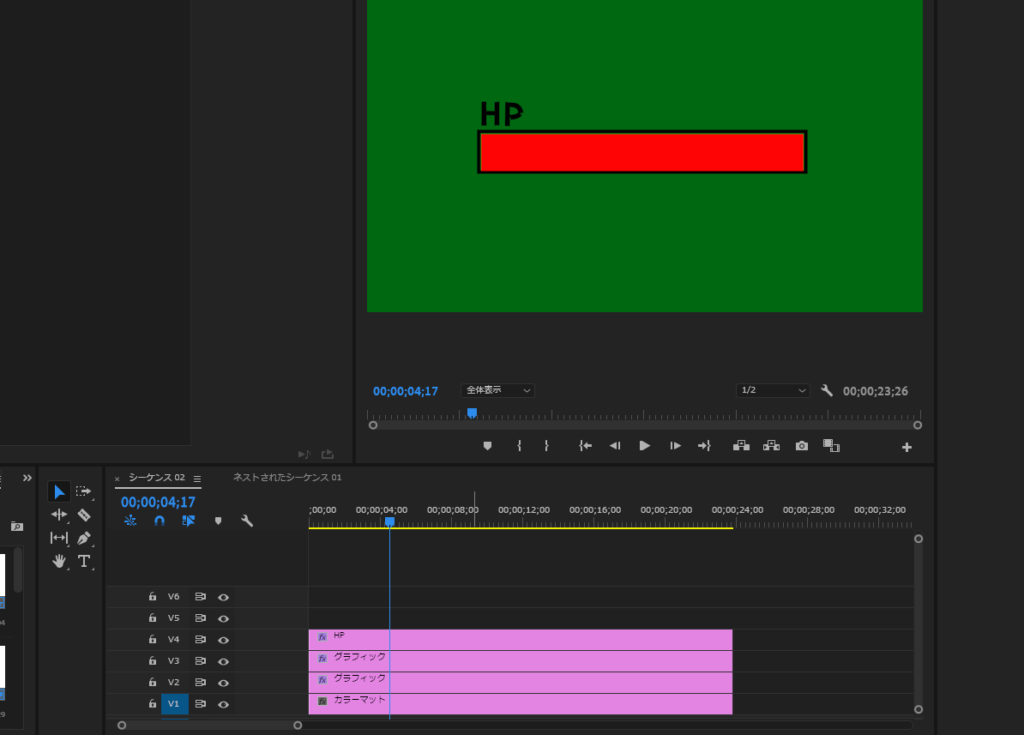Toggle the lock on track V2
The width and height of the screenshot is (1024, 735).
(152, 683)
